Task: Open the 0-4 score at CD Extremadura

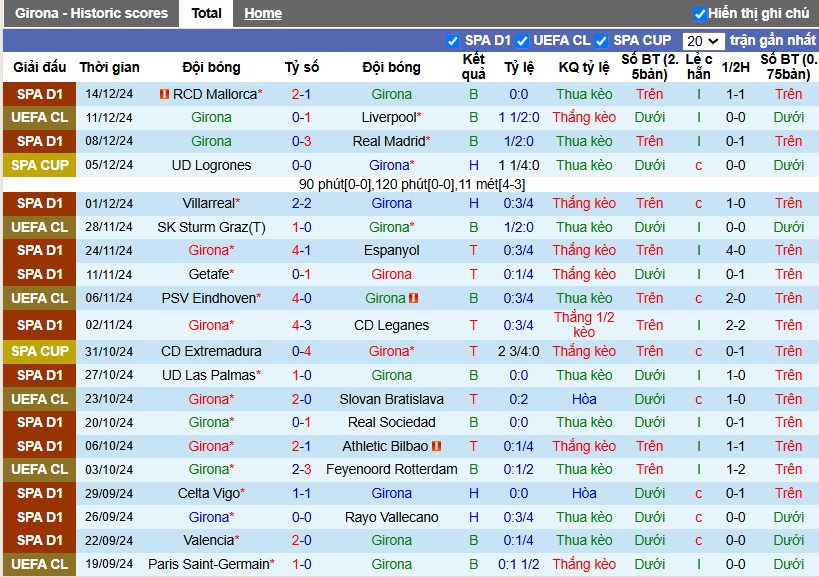Action: 301,351
